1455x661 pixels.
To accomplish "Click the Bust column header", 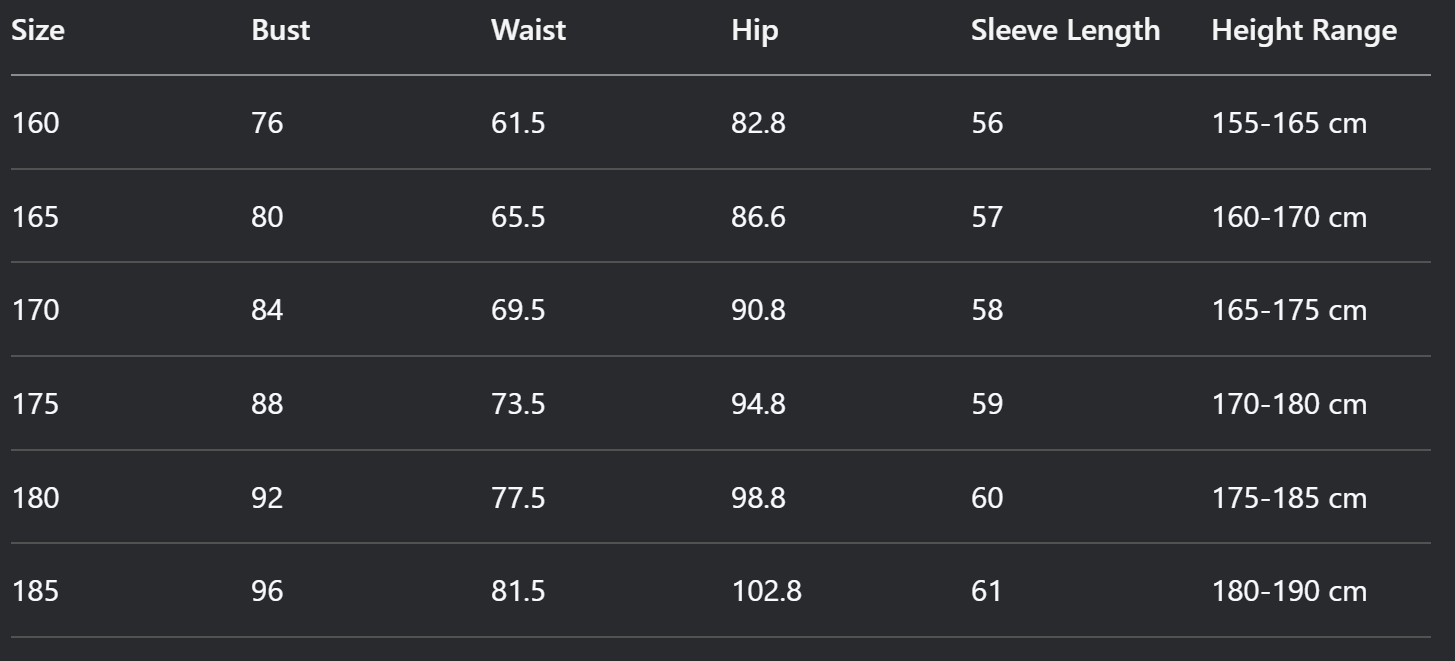I will pos(281,30).
